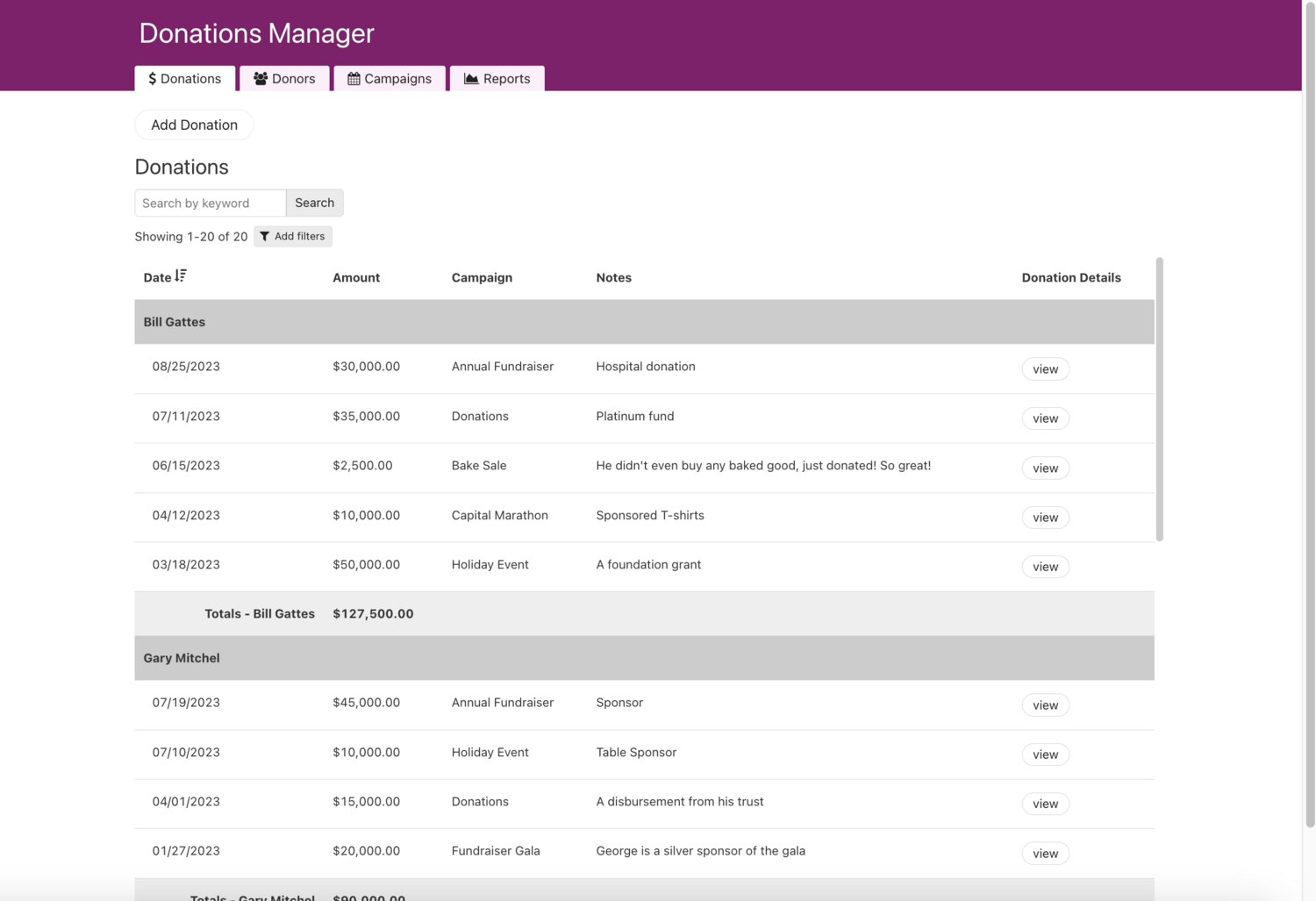Focus the Search by keyword field
The height and width of the screenshot is (901, 1316).
coord(211,203)
